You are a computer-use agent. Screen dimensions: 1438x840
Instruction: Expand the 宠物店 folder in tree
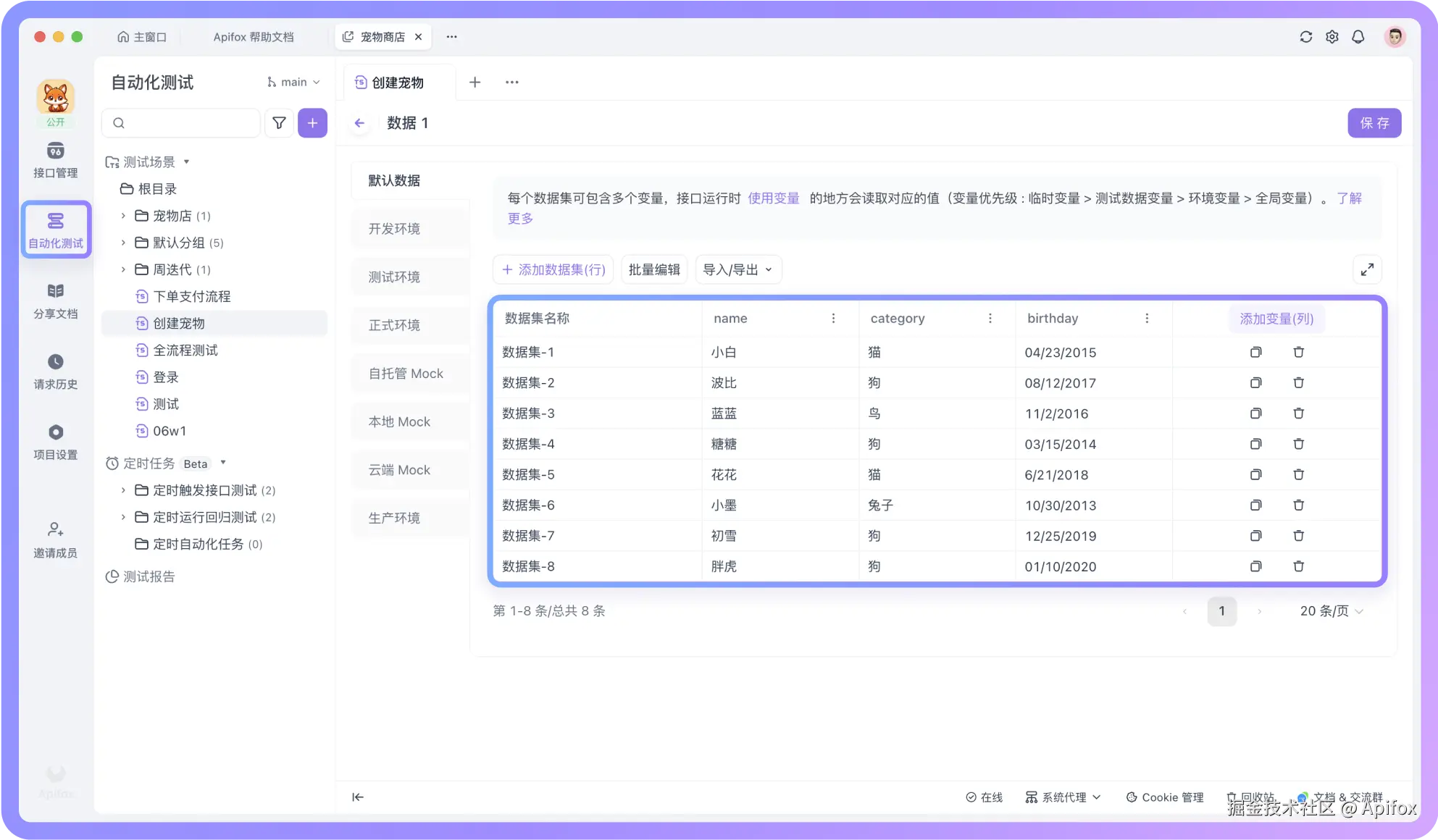click(x=123, y=216)
